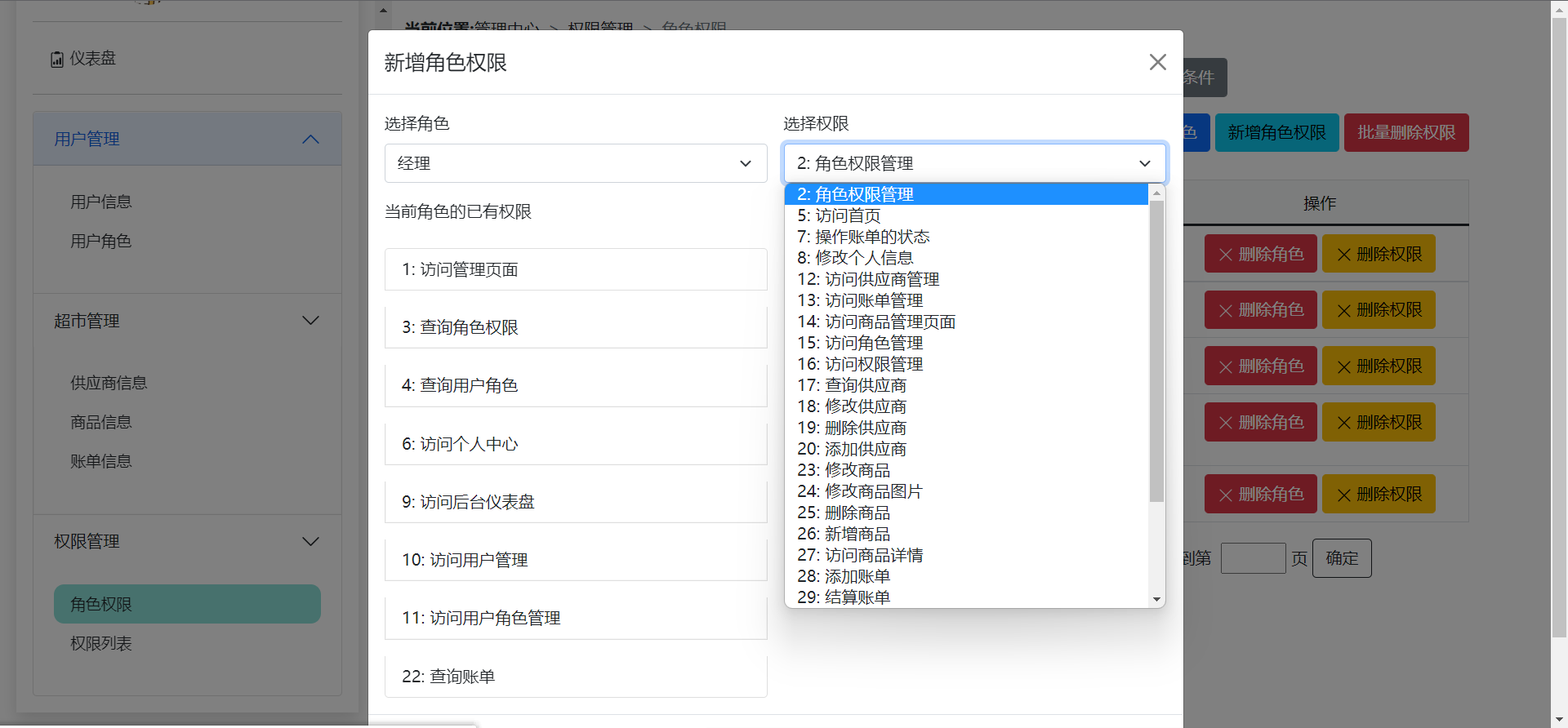
Task: Choose option 23: 修改商品
Action: 966,470
